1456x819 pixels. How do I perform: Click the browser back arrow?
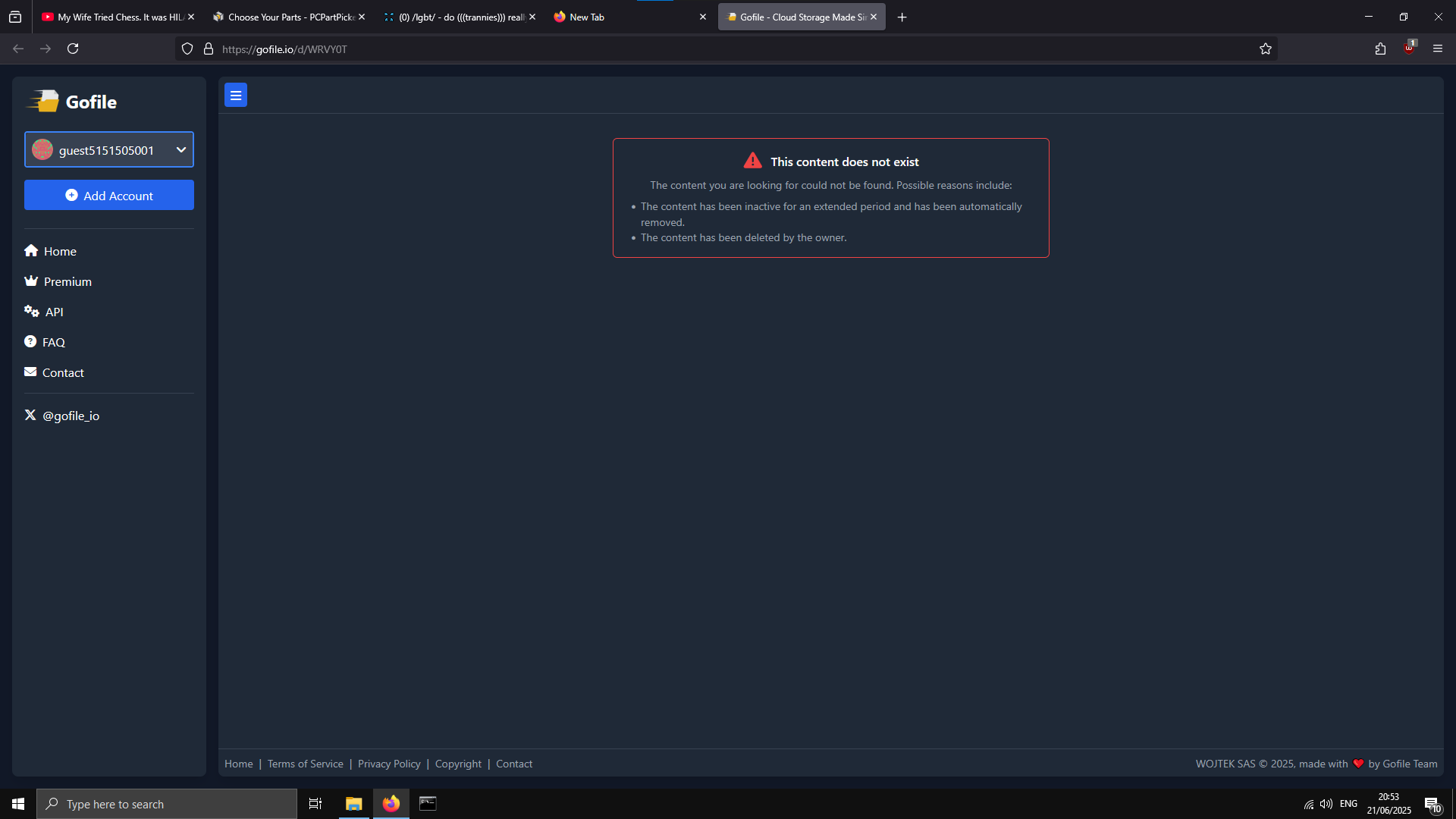tap(18, 49)
